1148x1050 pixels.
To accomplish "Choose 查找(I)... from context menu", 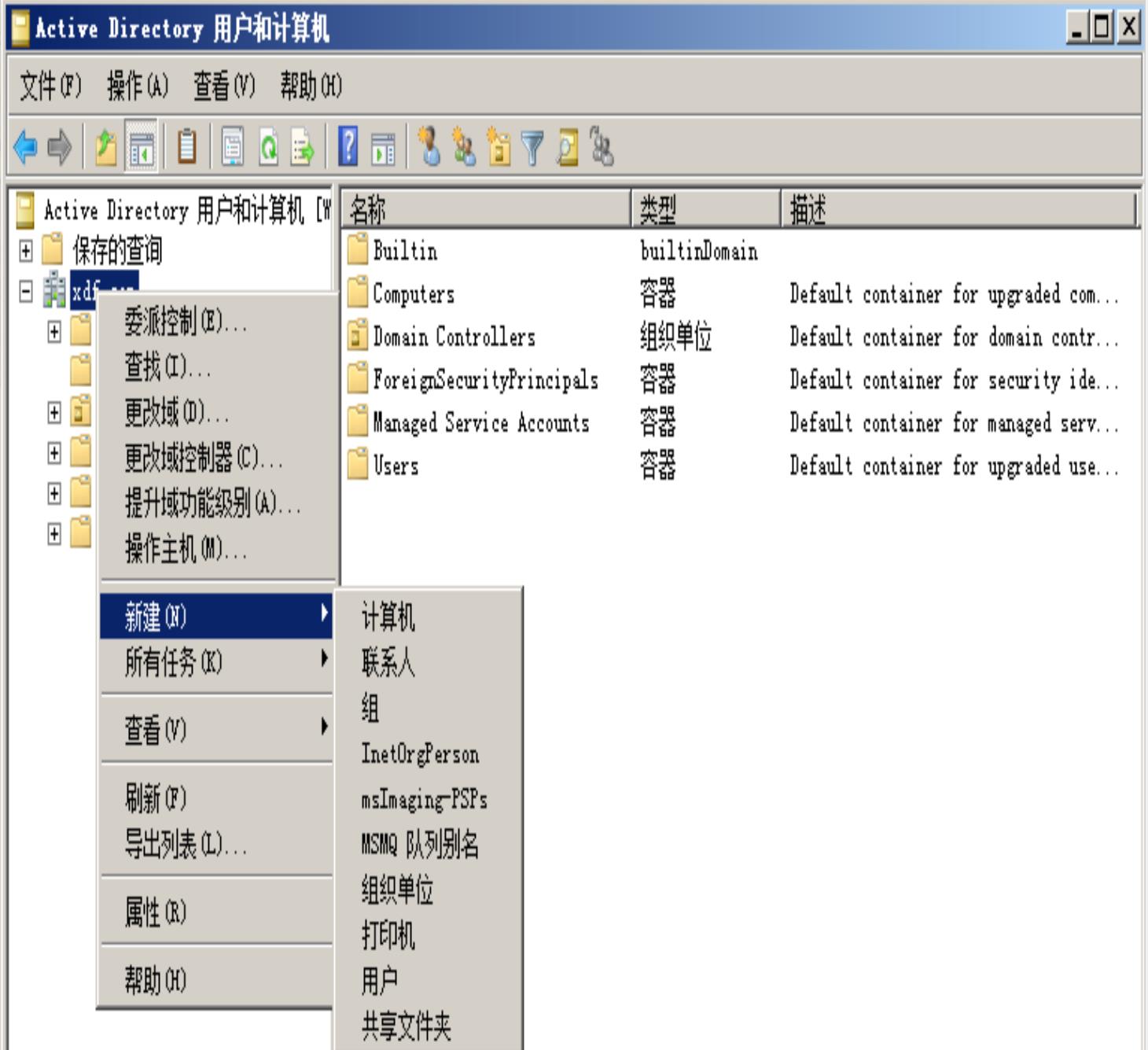I will 218,367.
